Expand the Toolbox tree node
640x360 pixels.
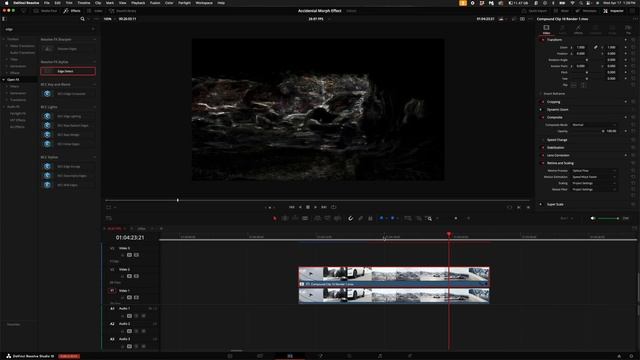[4, 39]
